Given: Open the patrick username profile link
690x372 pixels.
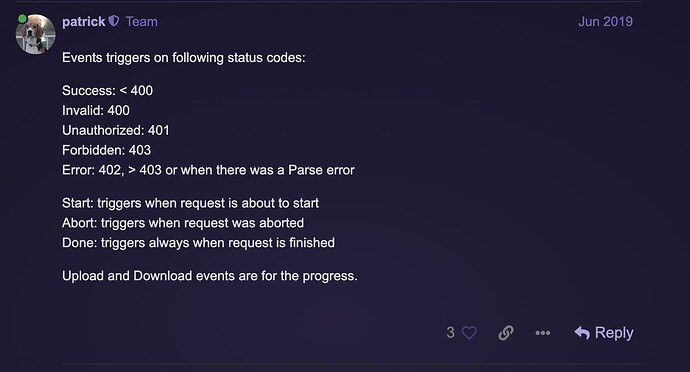Looking at the screenshot, I should 84,22.
